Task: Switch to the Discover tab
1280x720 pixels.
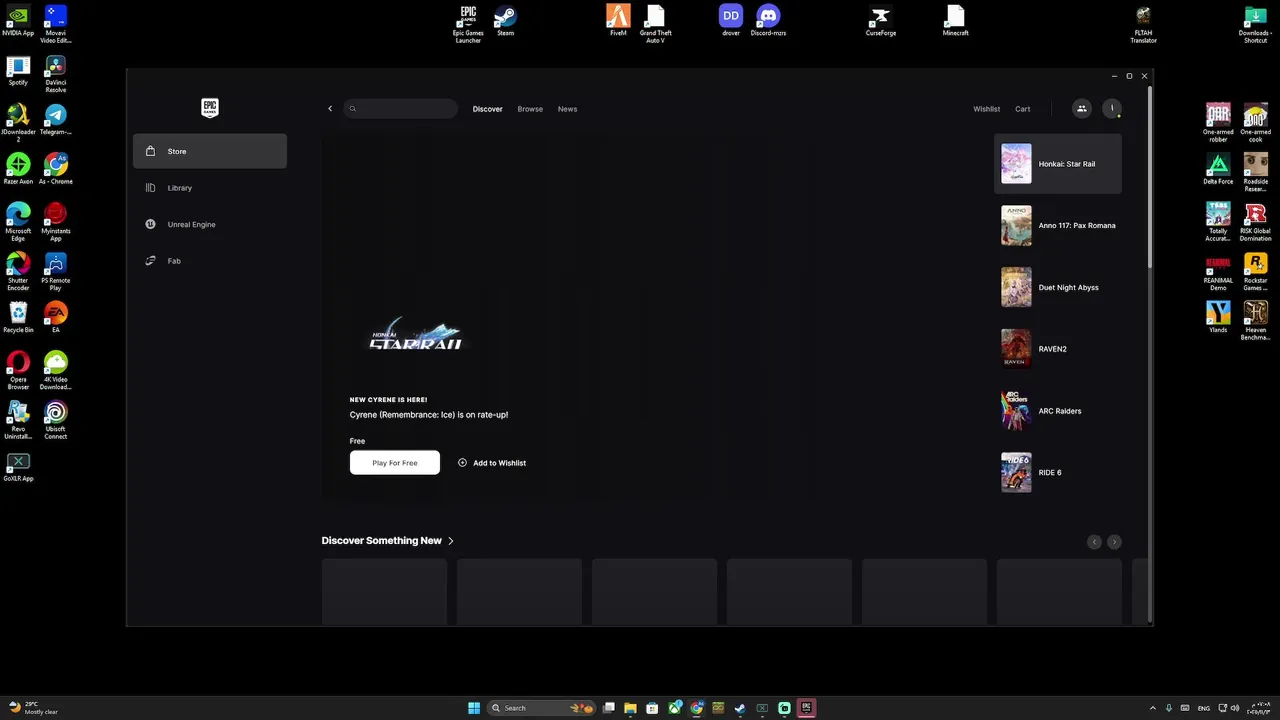Action: coord(488,109)
